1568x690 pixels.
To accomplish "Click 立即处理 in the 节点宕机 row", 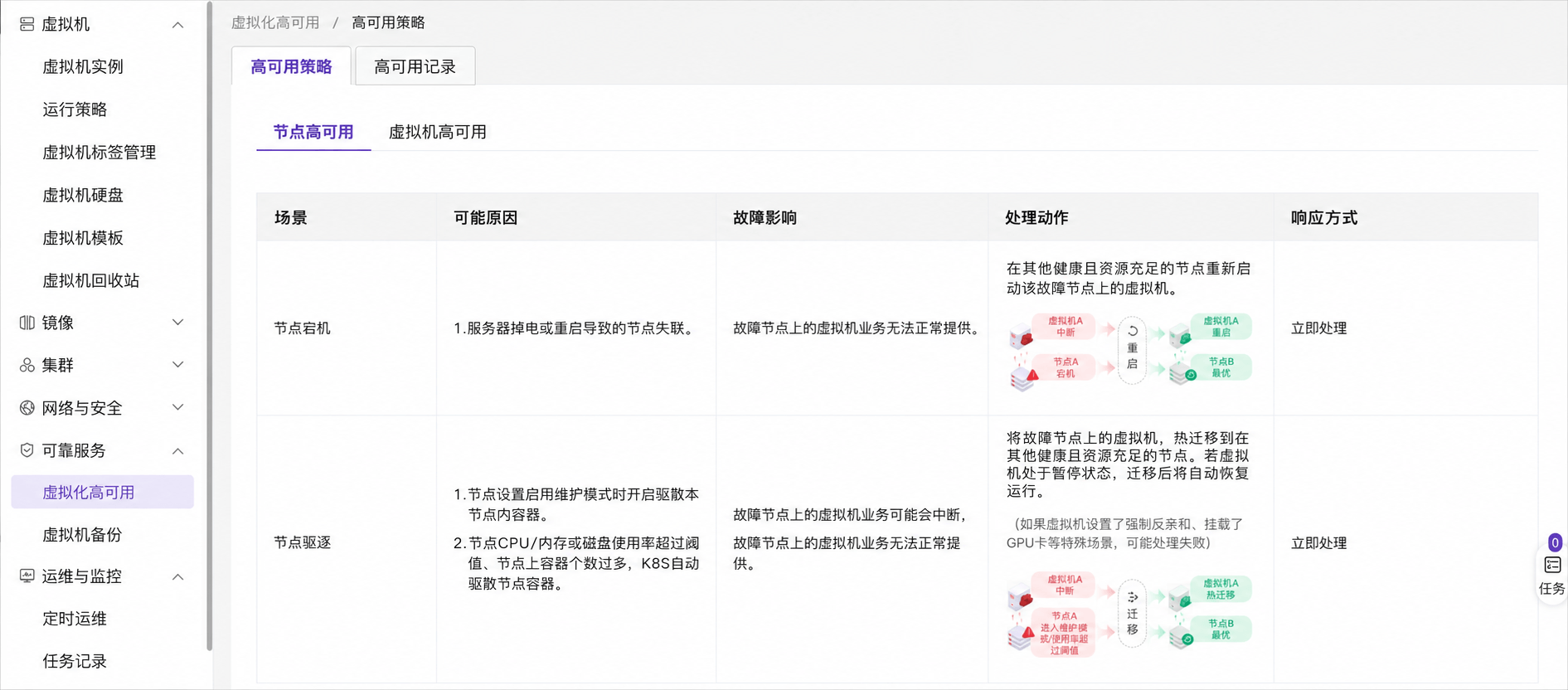I will [1319, 328].
